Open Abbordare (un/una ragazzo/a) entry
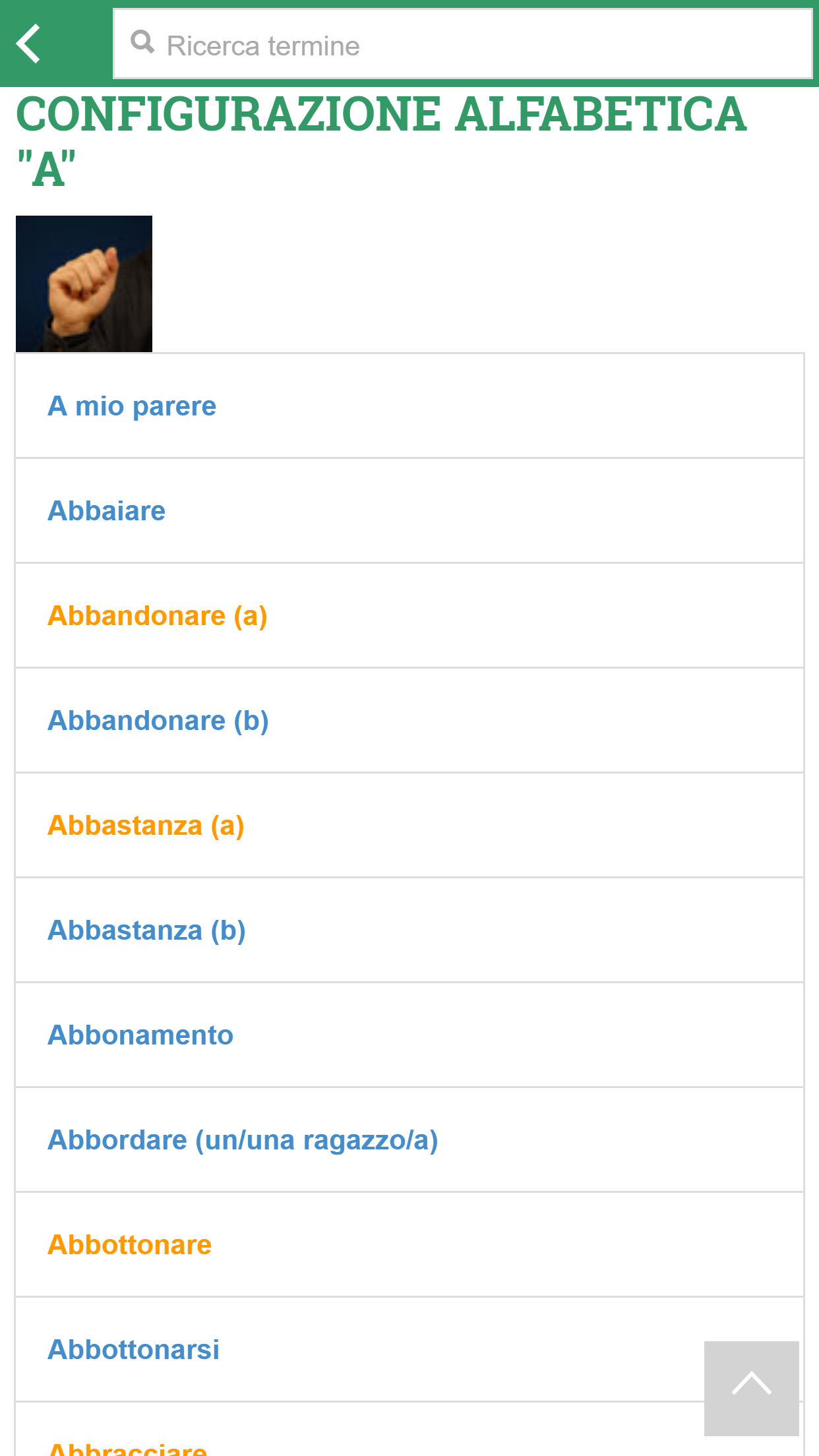The image size is (819, 1456). pyautogui.click(x=243, y=1140)
